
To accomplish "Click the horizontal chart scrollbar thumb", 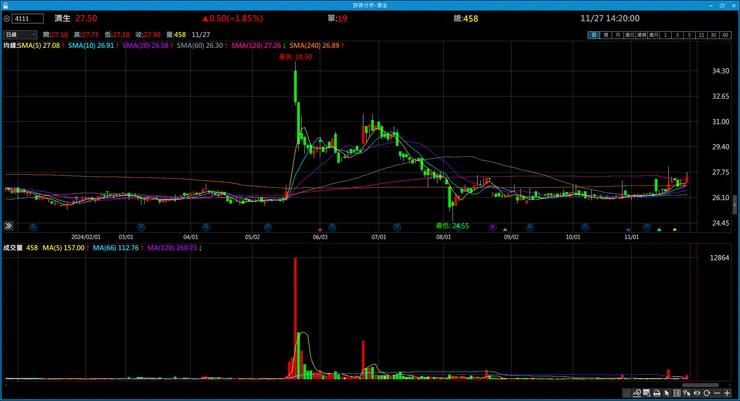I will 700,385.
